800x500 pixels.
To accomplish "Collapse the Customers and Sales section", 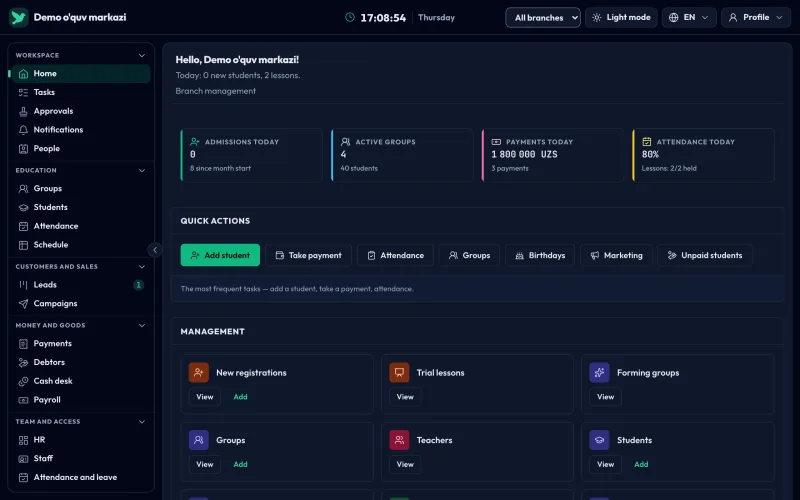I will click(142, 266).
